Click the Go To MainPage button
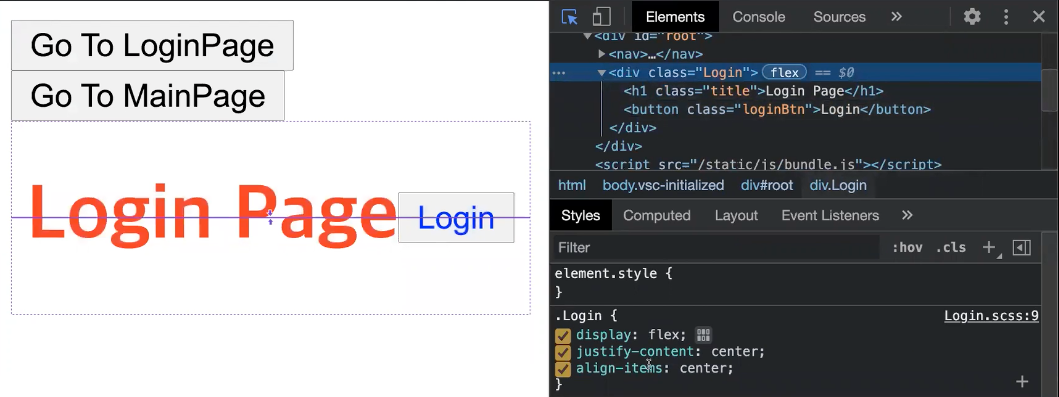The width and height of the screenshot is (1059, 397). [147, 95]
